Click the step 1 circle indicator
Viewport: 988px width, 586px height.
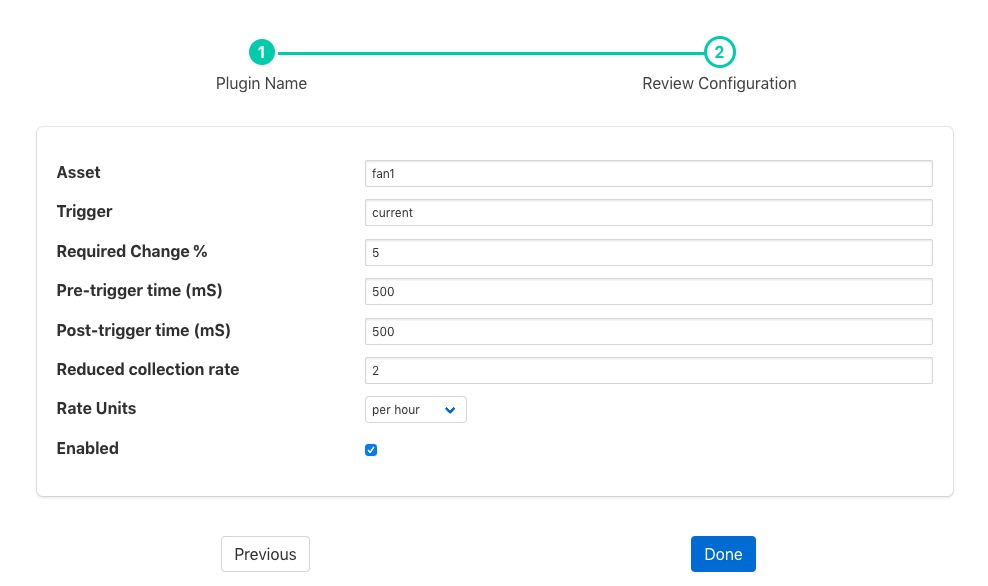pyautogui.click(x=261, y=52)
